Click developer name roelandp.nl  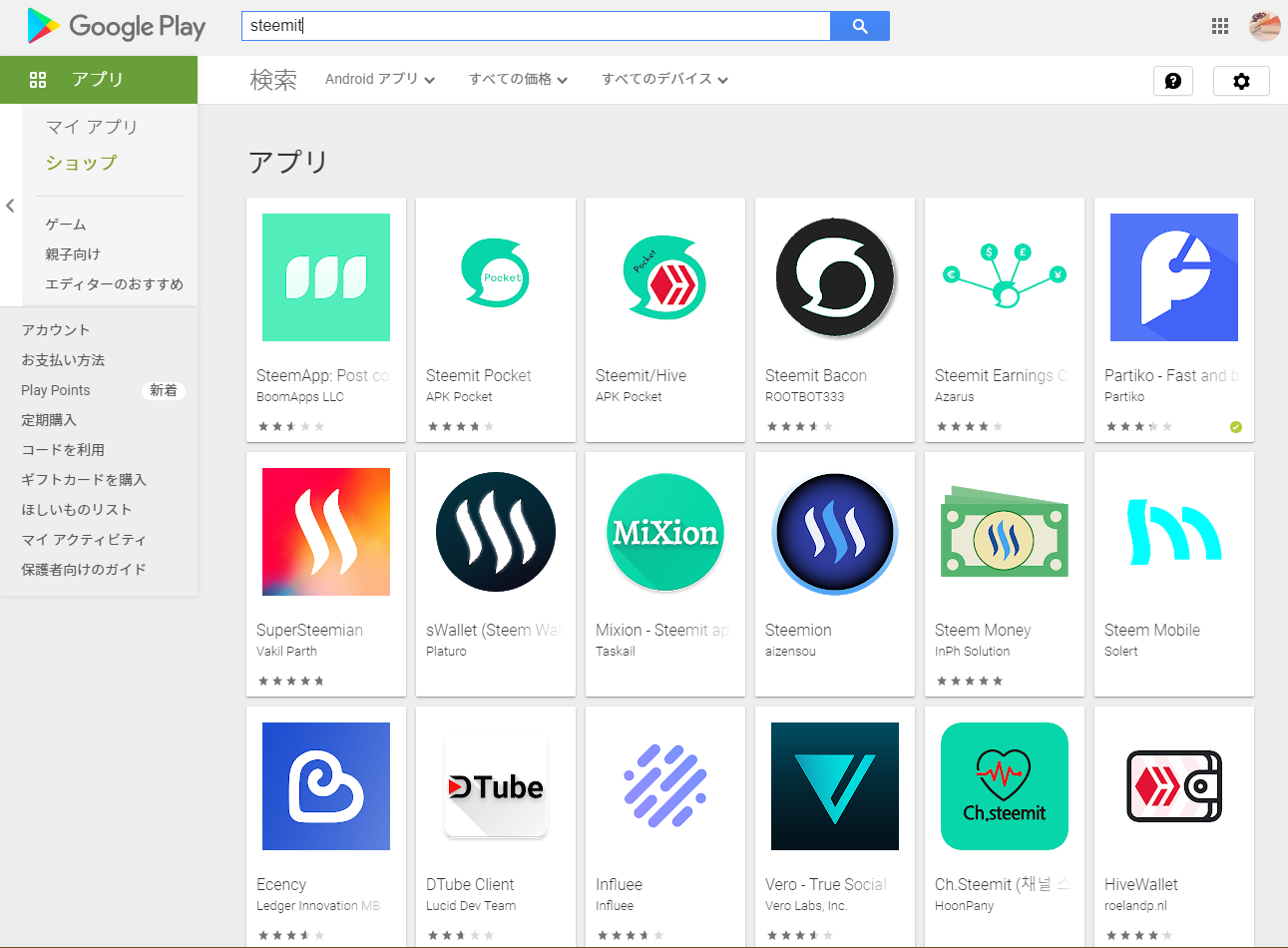click(x=1135, y=906)
